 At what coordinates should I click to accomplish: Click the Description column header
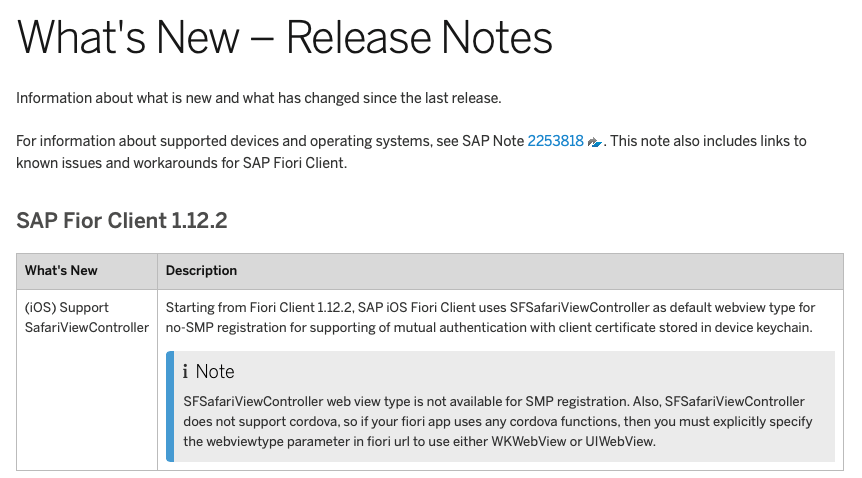(201, 271)
